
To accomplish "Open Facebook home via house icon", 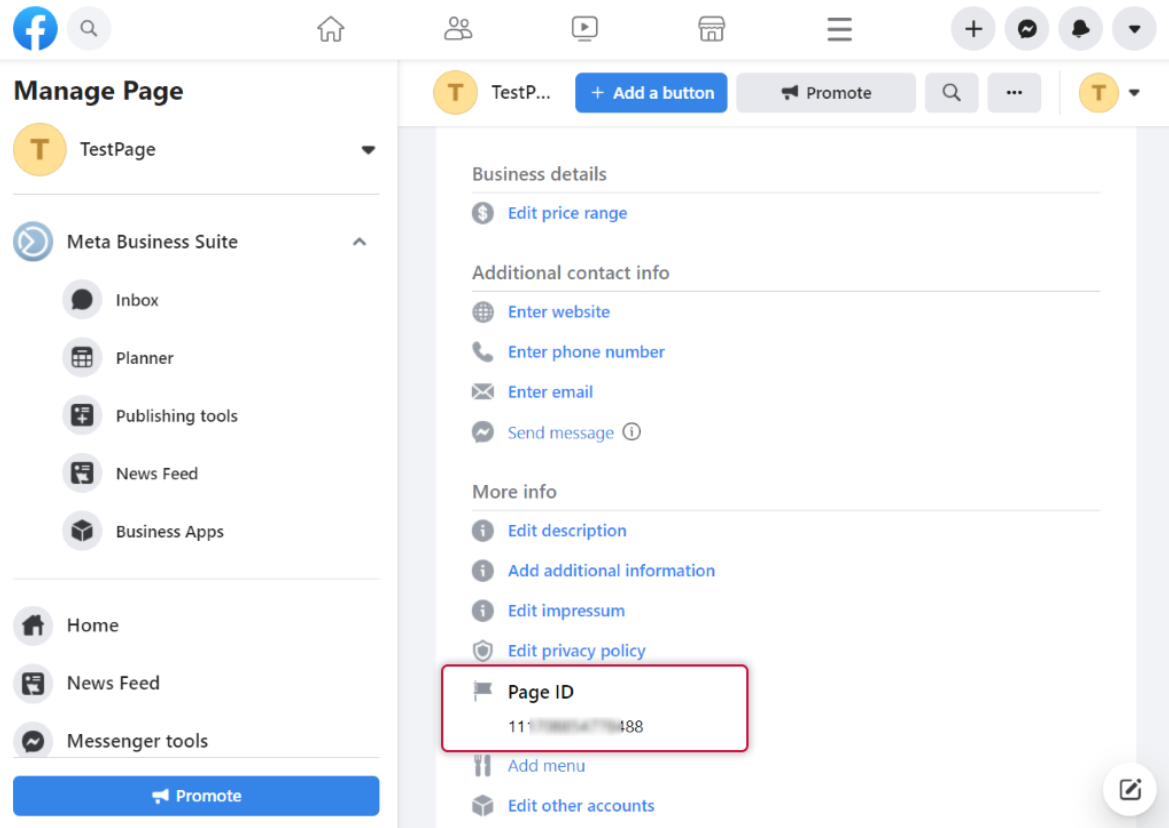I will [x=330, y=30].
